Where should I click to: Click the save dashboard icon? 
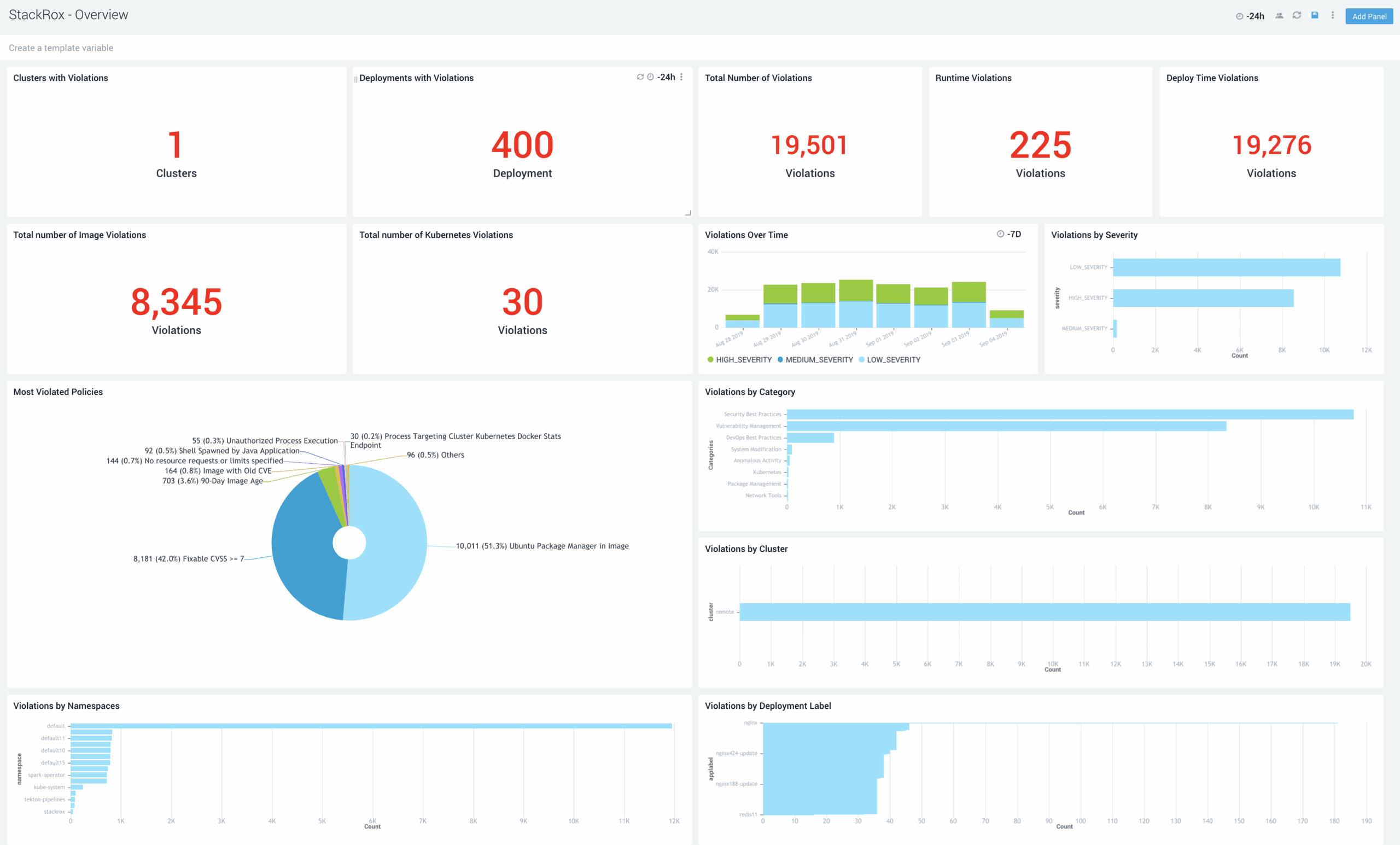pos(1315,15)
